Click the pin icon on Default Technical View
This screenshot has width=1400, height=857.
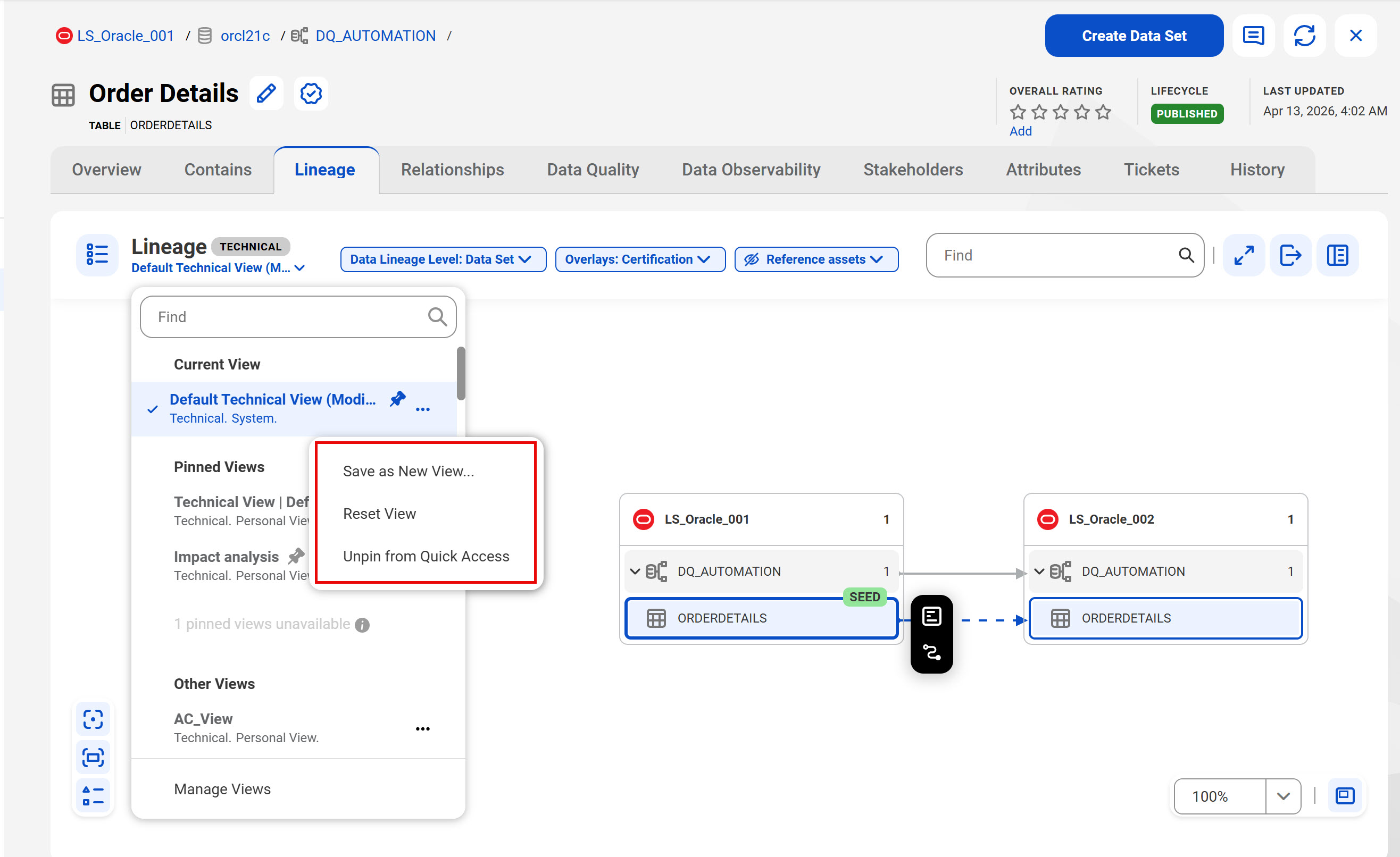point(398,399)
